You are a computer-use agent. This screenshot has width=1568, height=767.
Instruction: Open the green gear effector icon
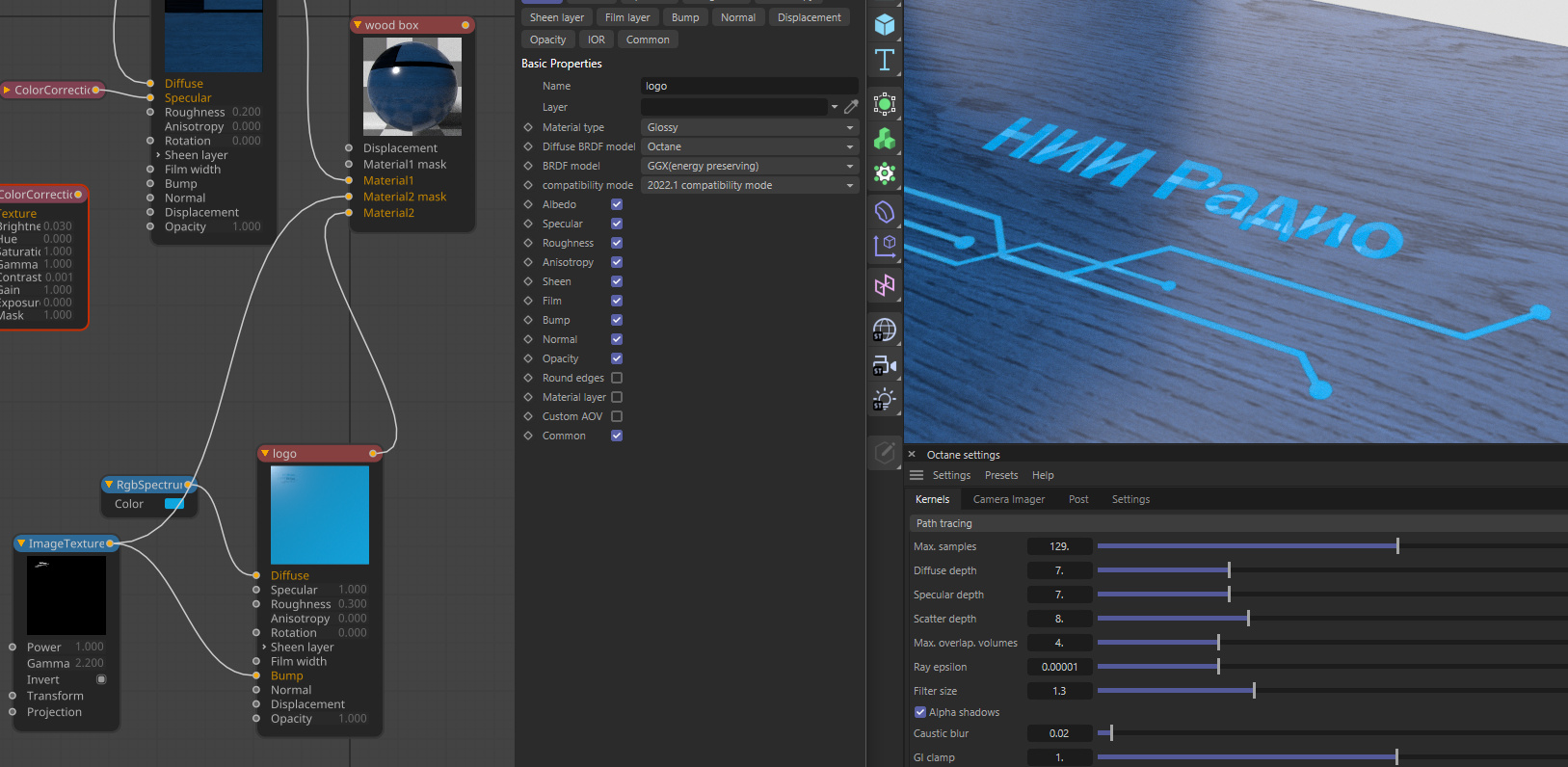pyautogui.click(x=884, y=173)
